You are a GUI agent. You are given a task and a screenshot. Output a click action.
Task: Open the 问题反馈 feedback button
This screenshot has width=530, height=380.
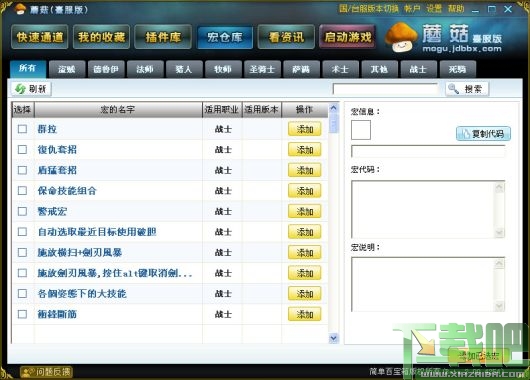(x=46, y=372)
